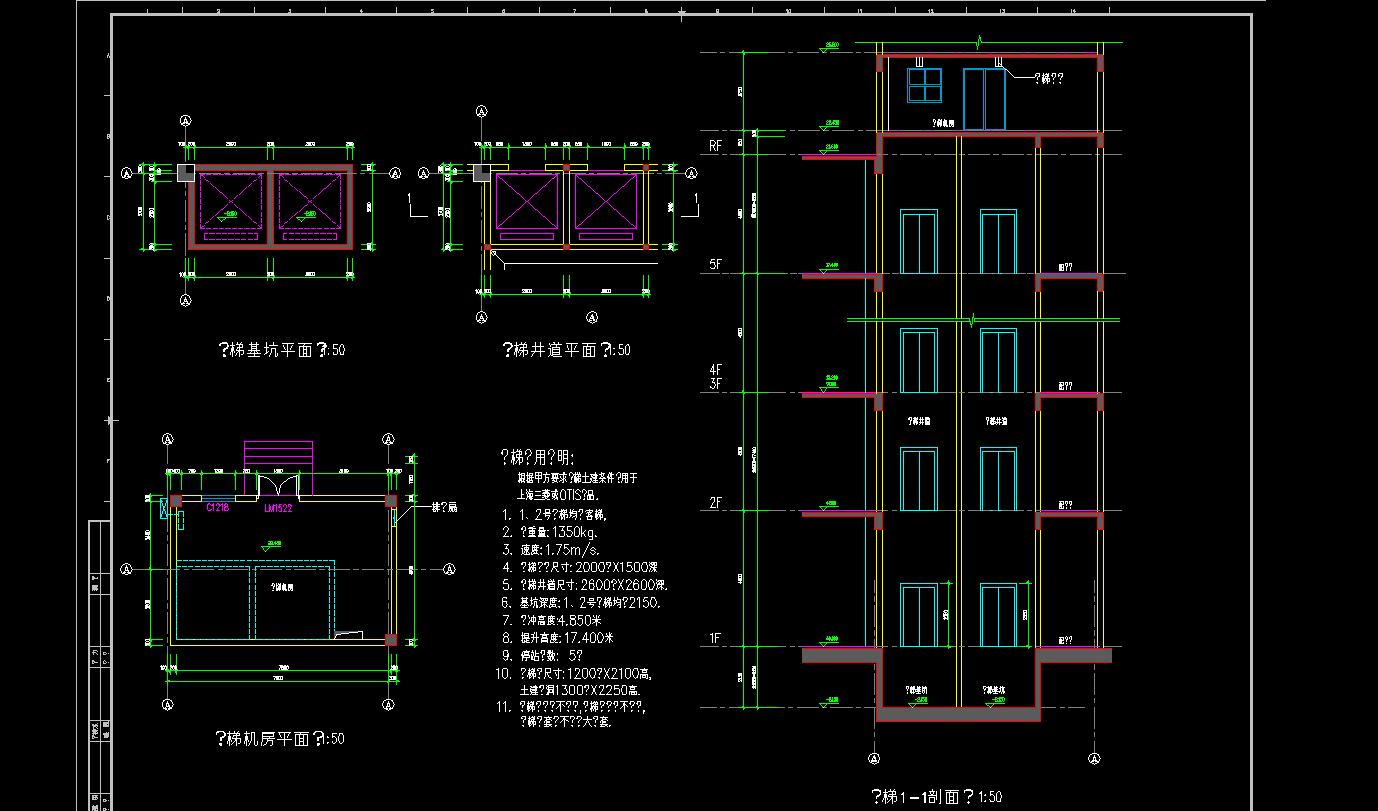Click the magenta C1218 window tag

click(x=218, y=508)
